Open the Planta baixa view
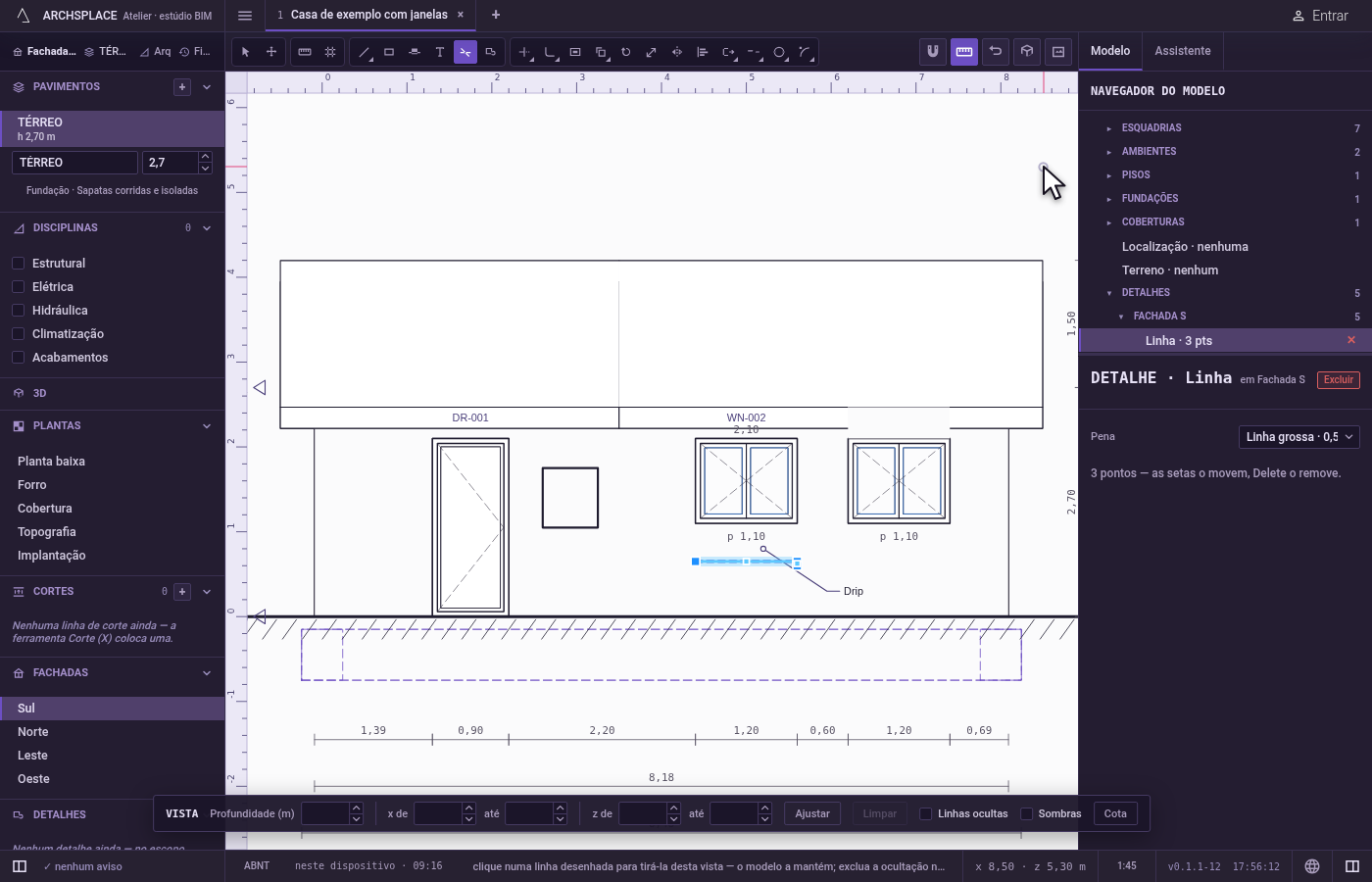Screen dimensions: 1372x882 click(x=113, y=462)
